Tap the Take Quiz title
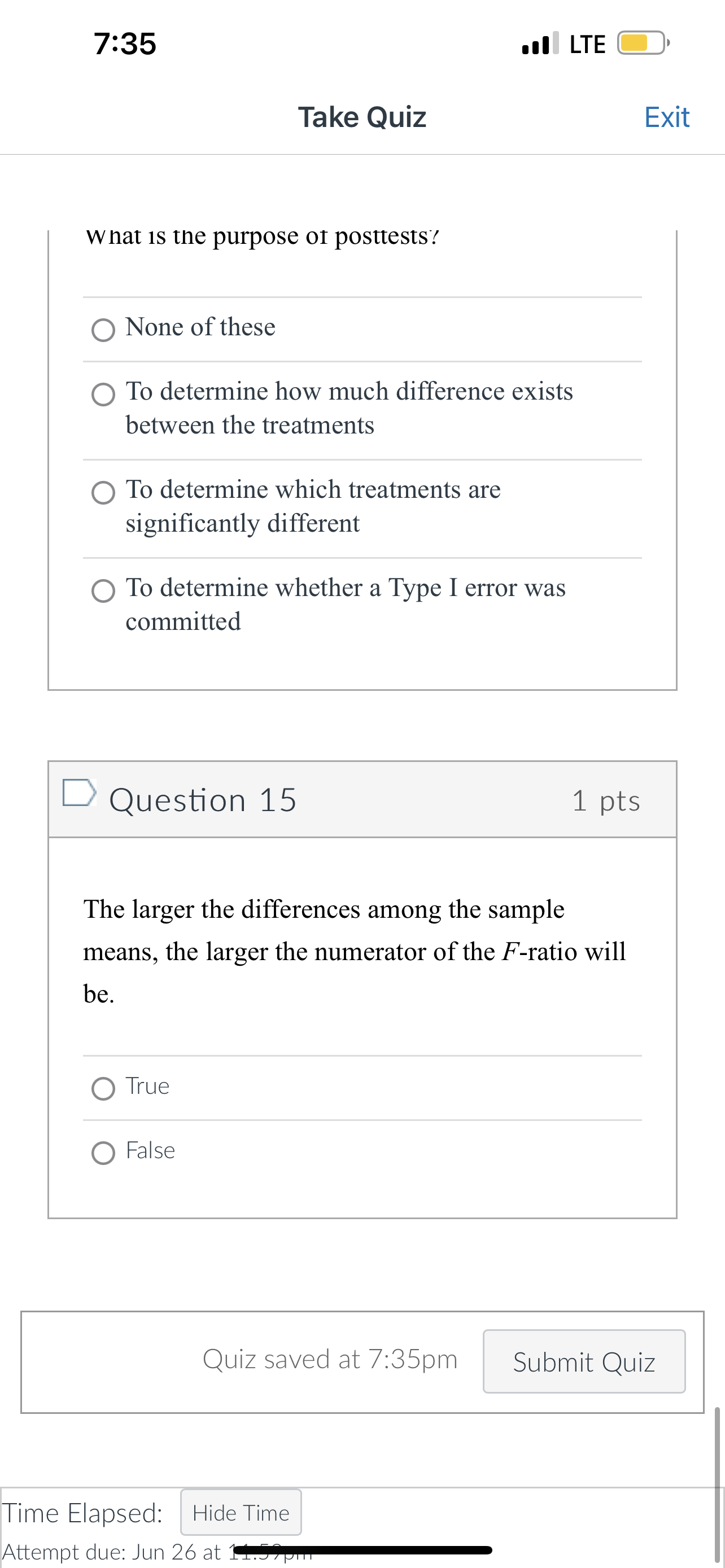The height and width of the screenshot is (1568, 725). (x=362, y=117)
